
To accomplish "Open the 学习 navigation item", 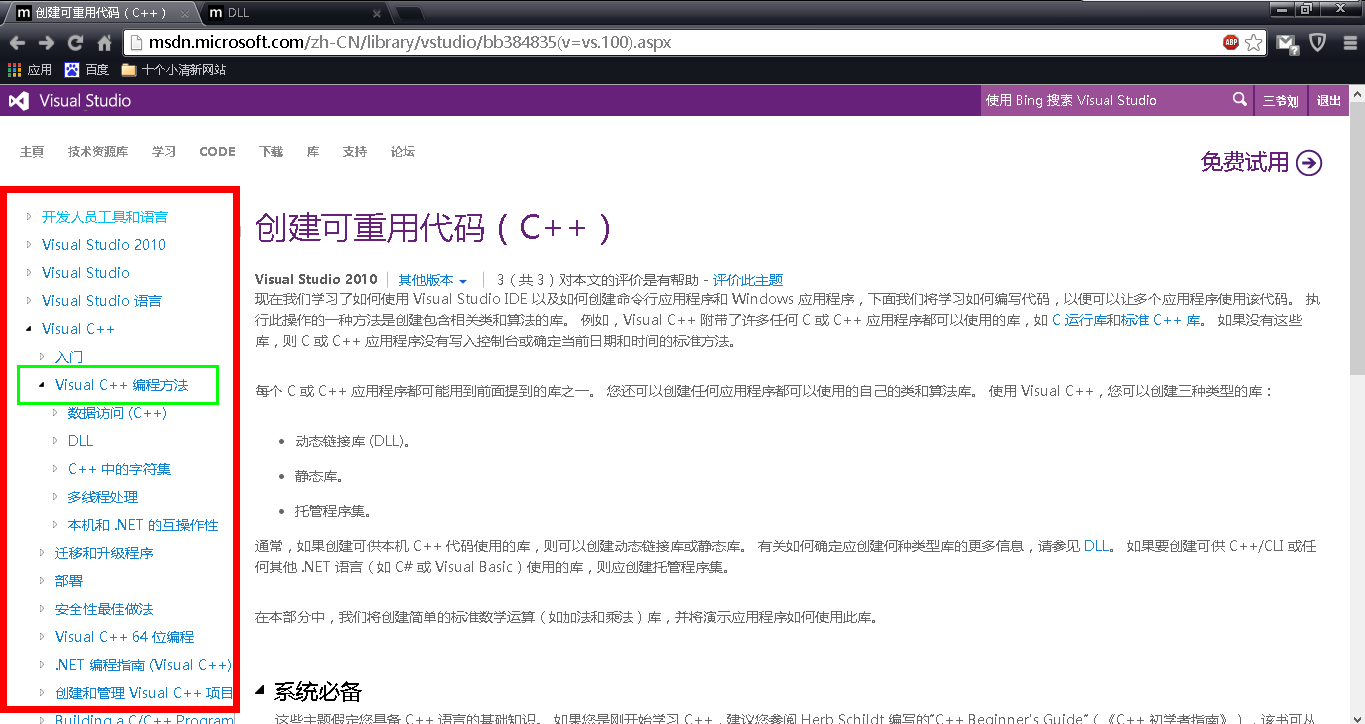I will click(164, 152).
